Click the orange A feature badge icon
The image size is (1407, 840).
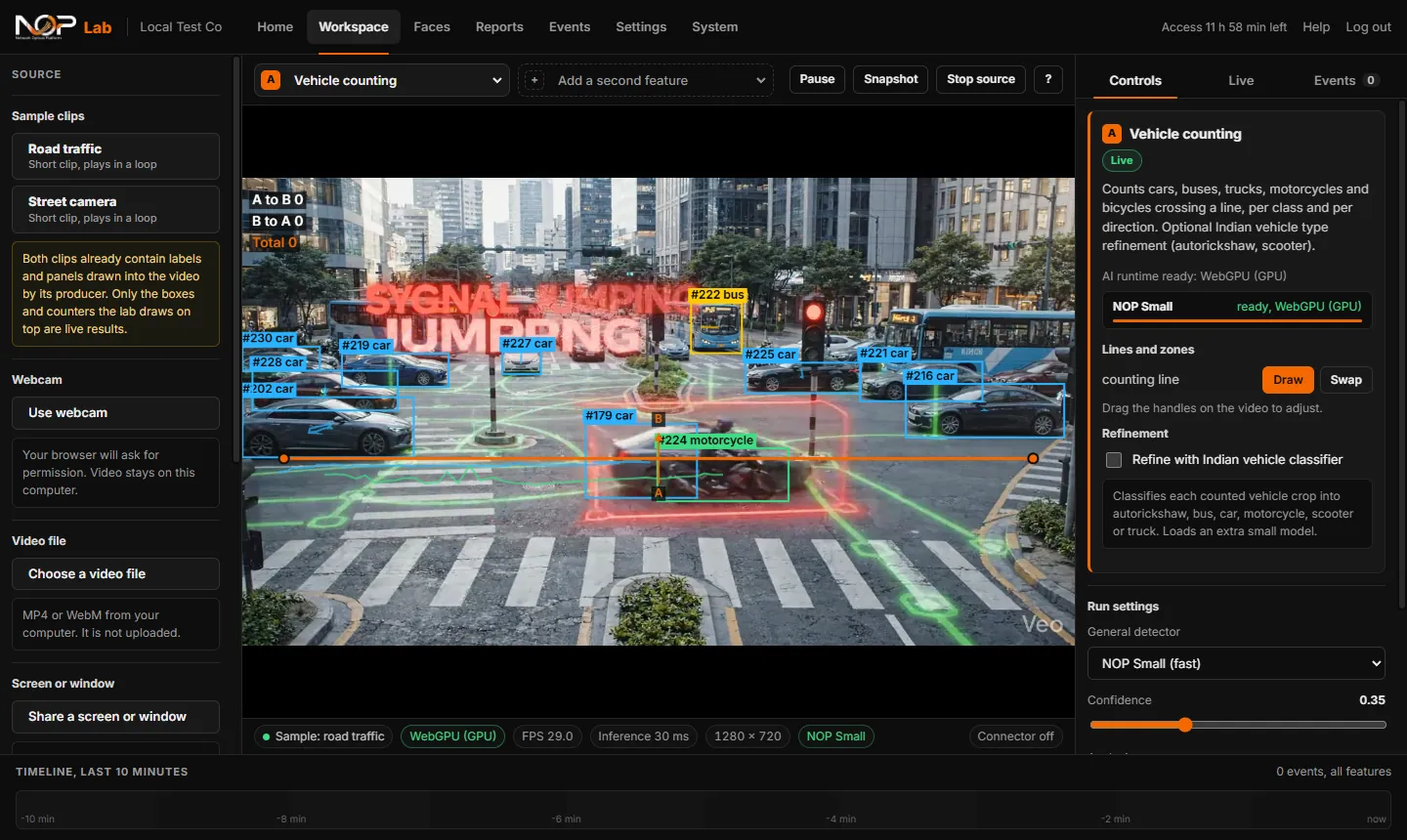click(272, 80)
